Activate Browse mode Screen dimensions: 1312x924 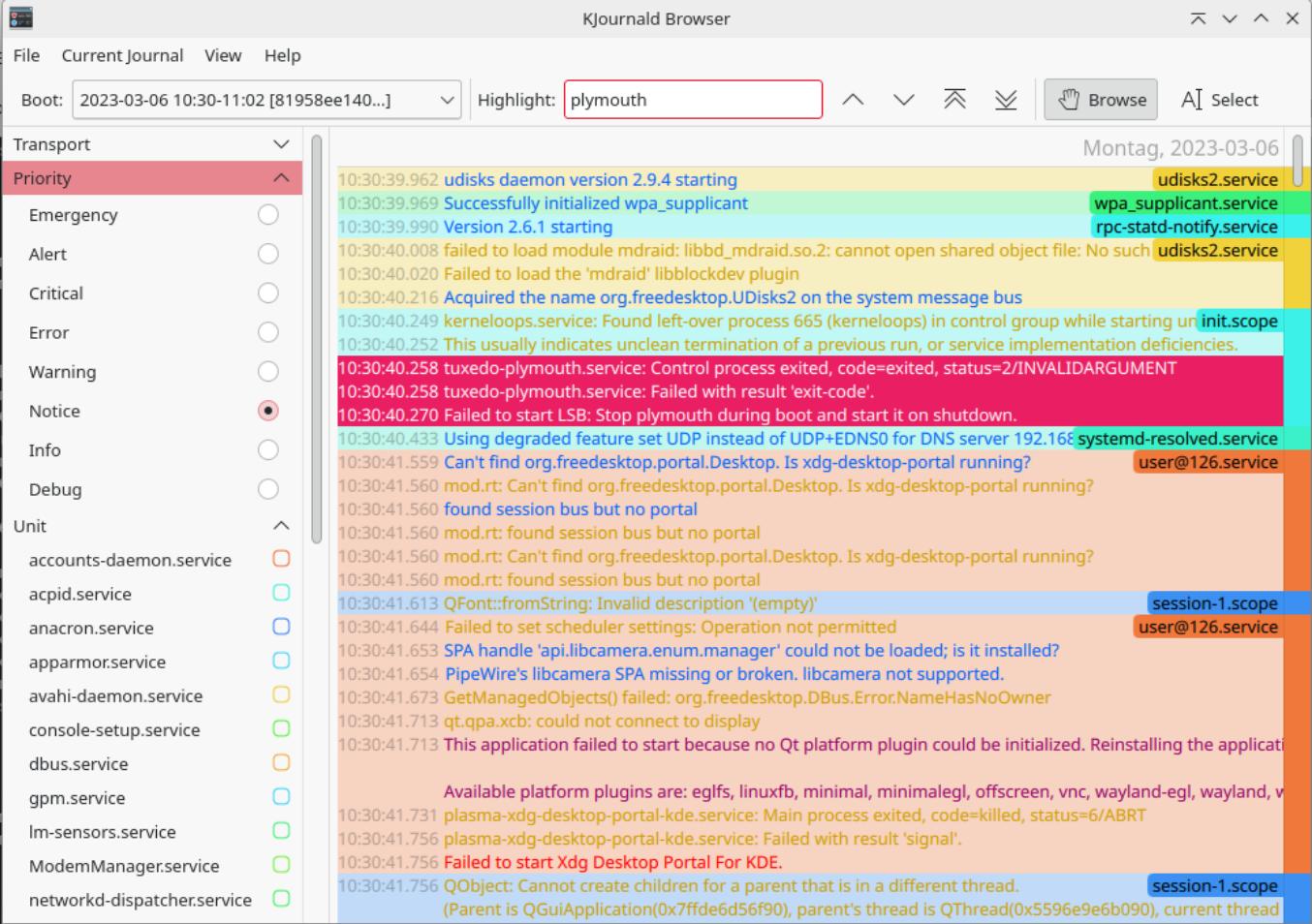pos(1101,100)
